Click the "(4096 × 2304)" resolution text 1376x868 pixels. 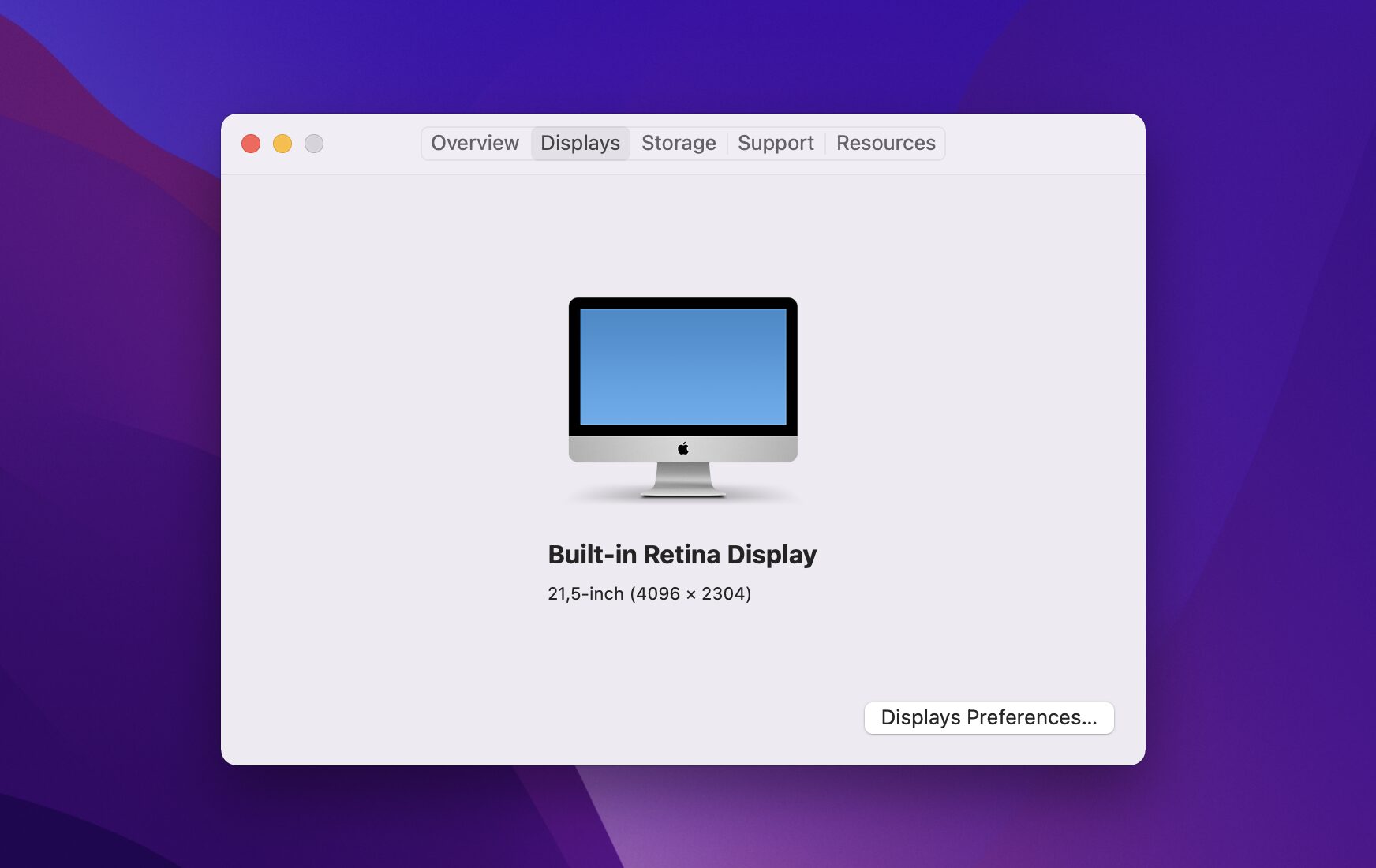click(x=690, y=593)
